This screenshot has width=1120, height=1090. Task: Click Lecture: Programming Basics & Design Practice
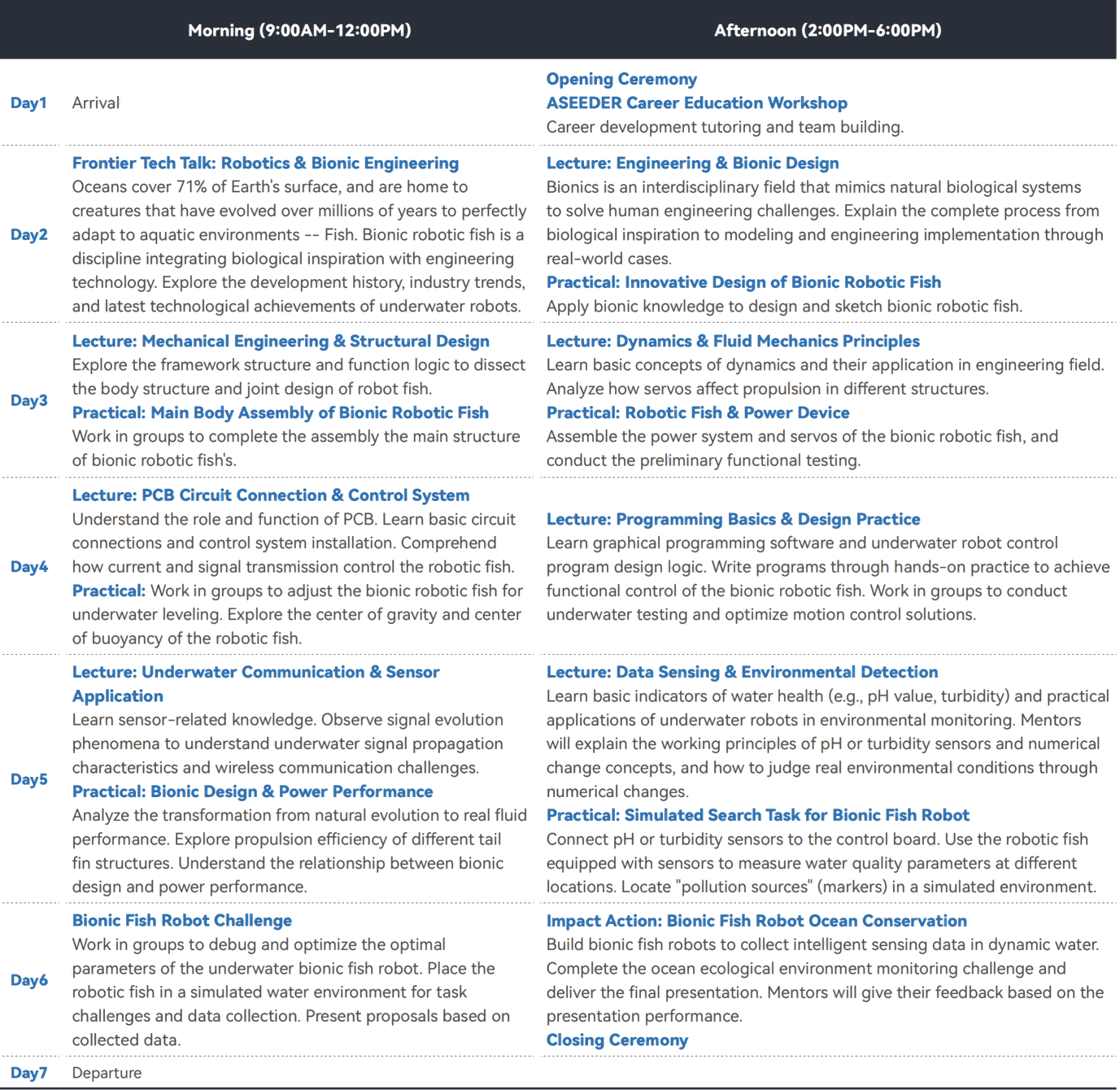point(733,519)
